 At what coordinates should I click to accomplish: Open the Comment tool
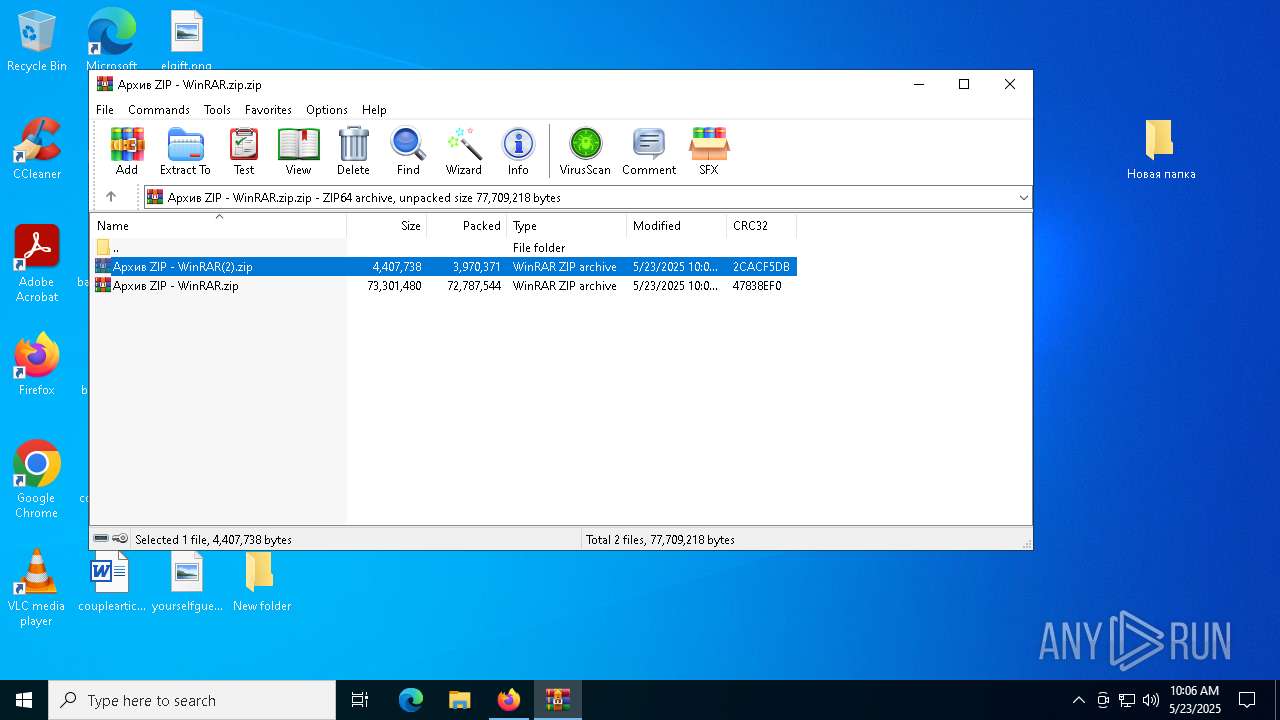[x=649, y=152]
